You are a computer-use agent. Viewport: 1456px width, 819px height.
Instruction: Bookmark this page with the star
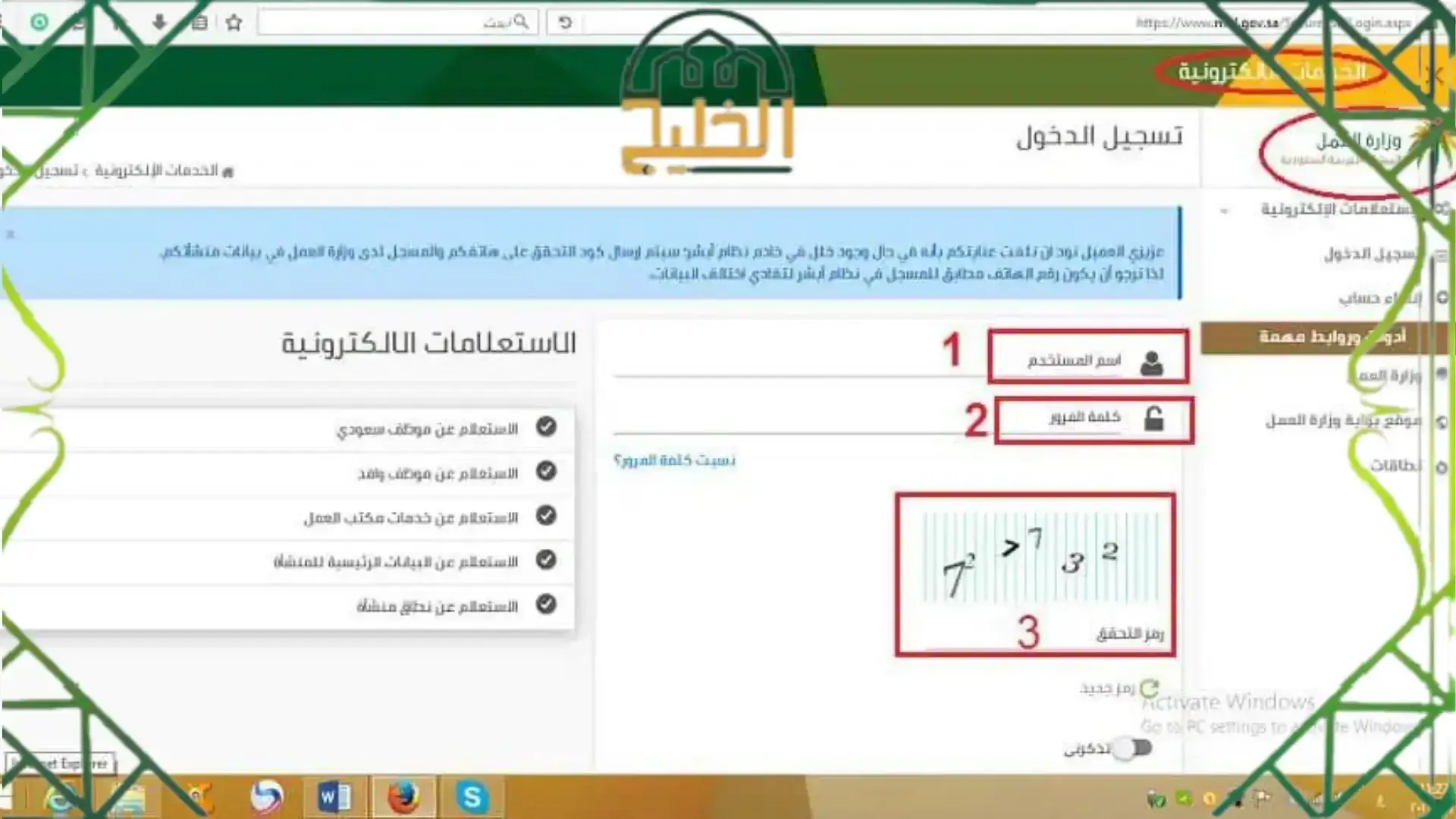(x=234, y=23)
